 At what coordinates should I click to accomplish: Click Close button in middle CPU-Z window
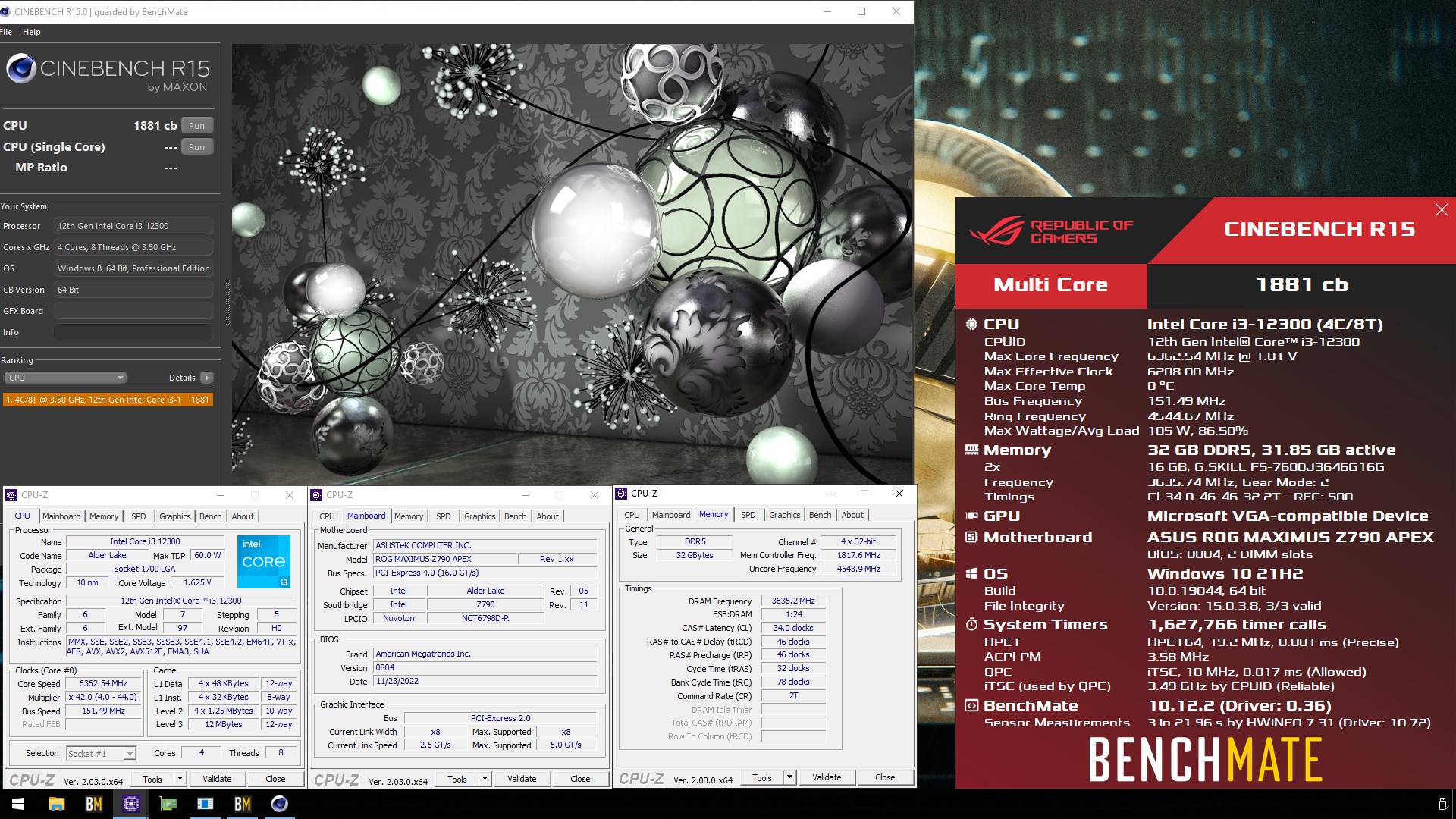[x=580, y=779]
